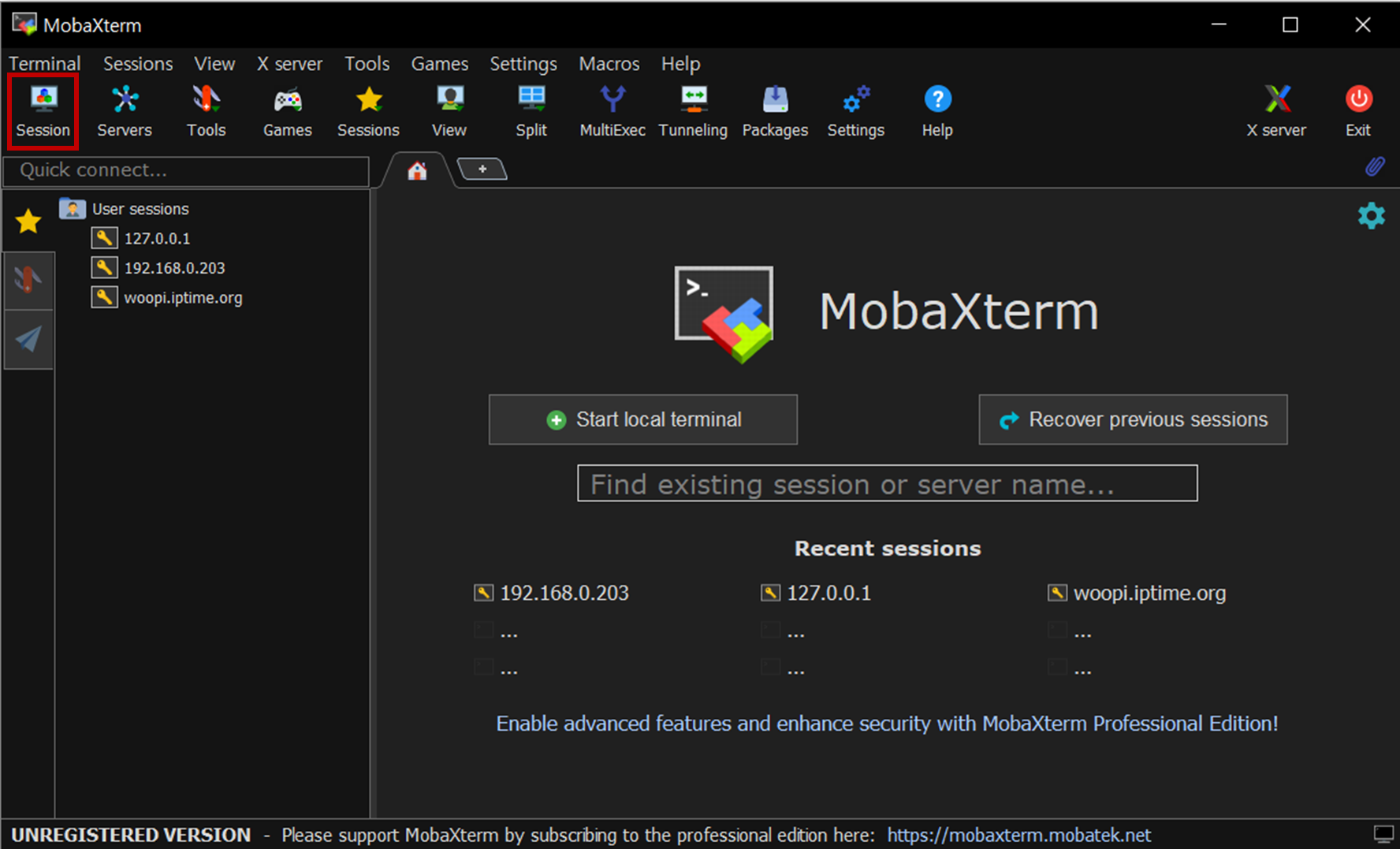Open the View toolbar icon
This screenshot has height=849, width=1400.
click(x=449, y=111)
